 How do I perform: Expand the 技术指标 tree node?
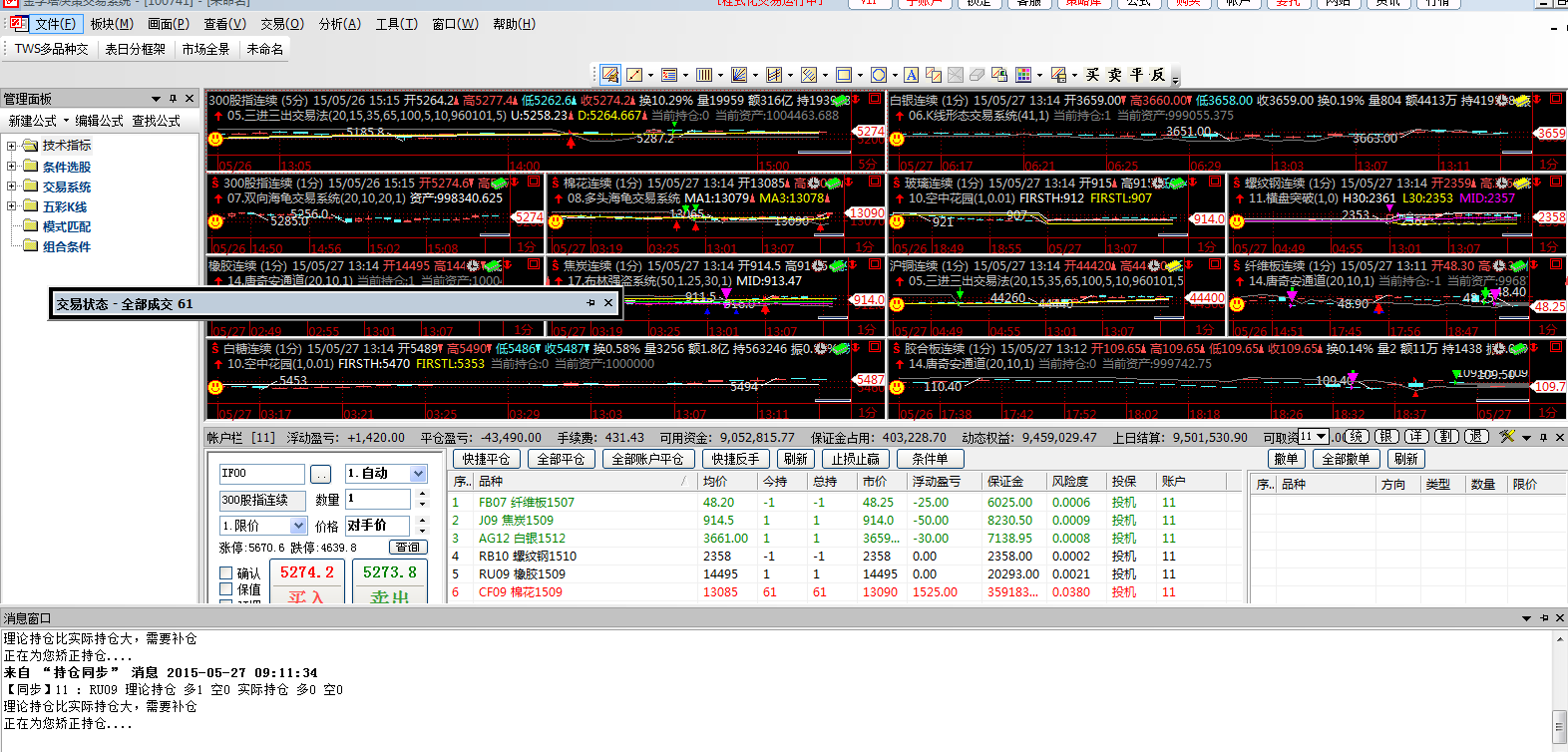12,146
